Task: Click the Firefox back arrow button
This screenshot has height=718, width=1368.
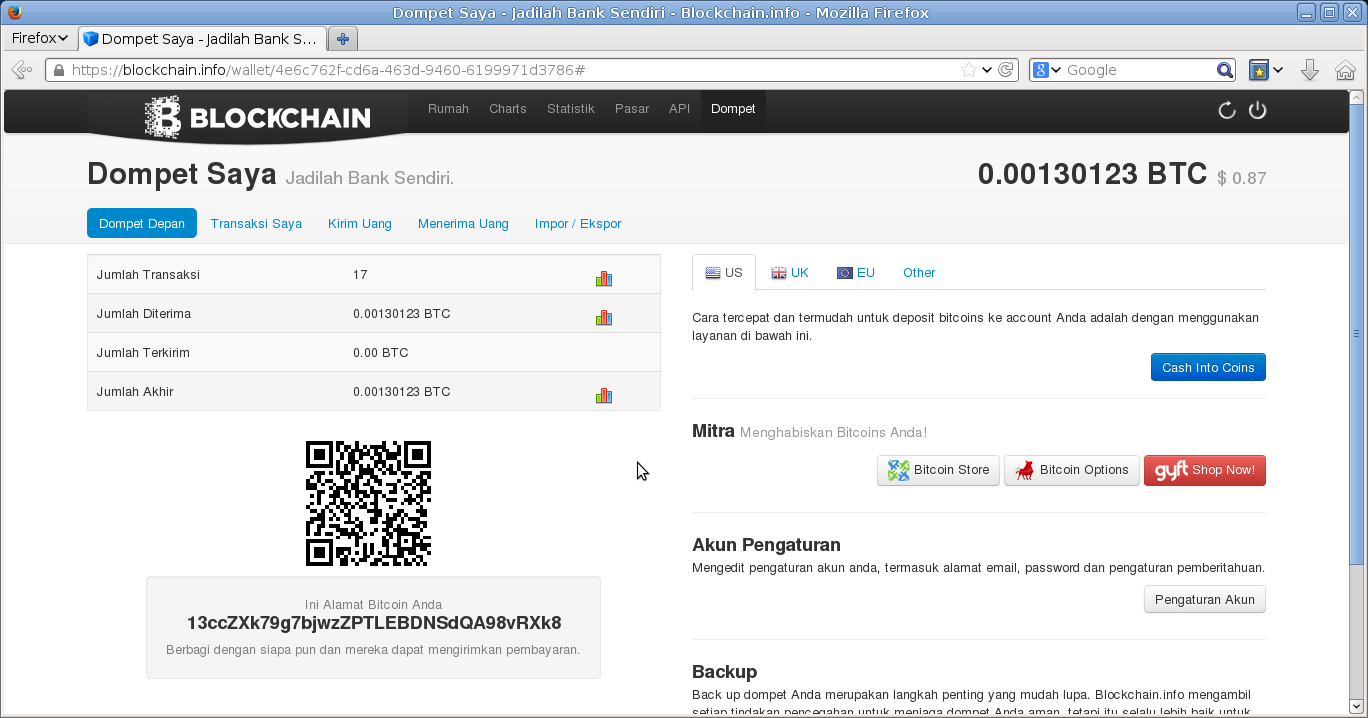Action: coord(22,70)
